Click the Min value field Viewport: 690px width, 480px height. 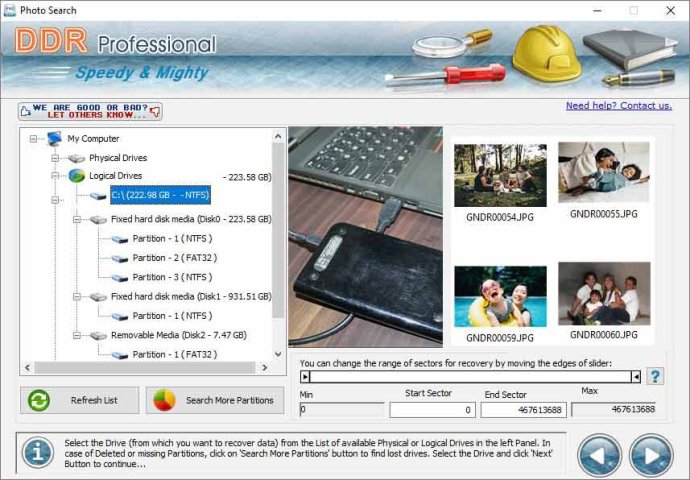(x=341, y=410)
